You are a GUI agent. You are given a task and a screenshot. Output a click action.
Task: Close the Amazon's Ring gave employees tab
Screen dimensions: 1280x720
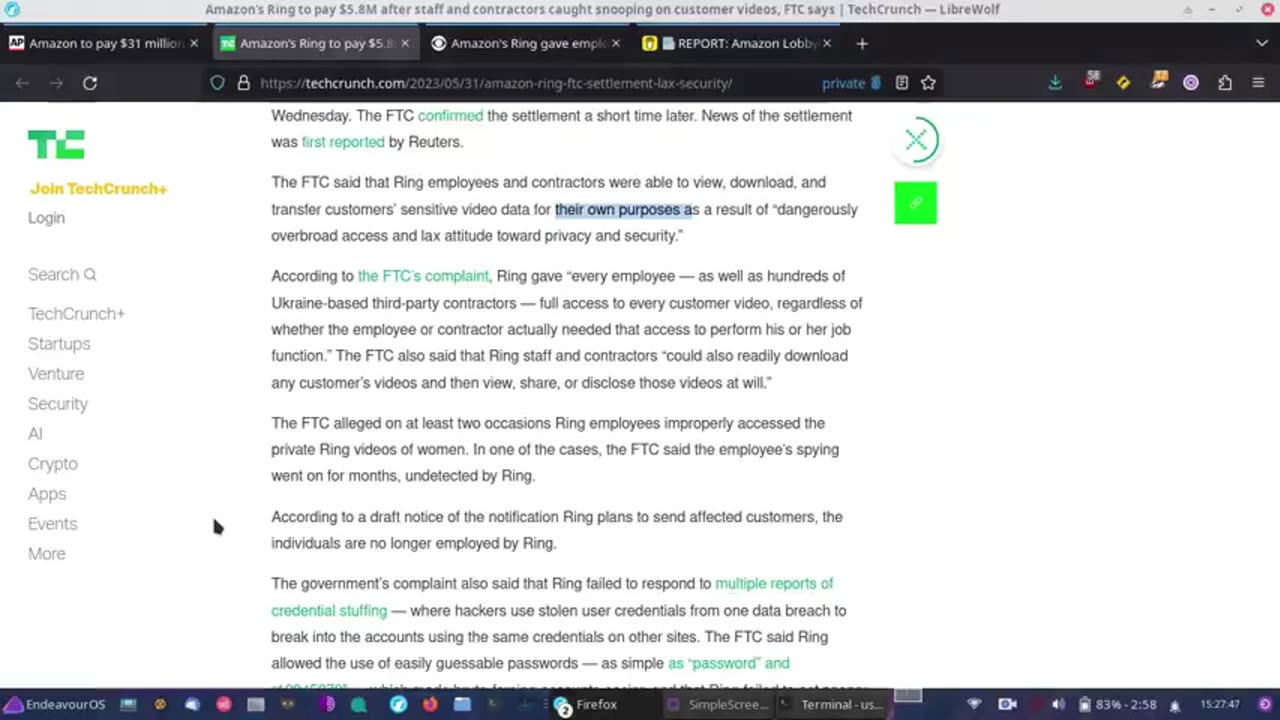point(616,43)
